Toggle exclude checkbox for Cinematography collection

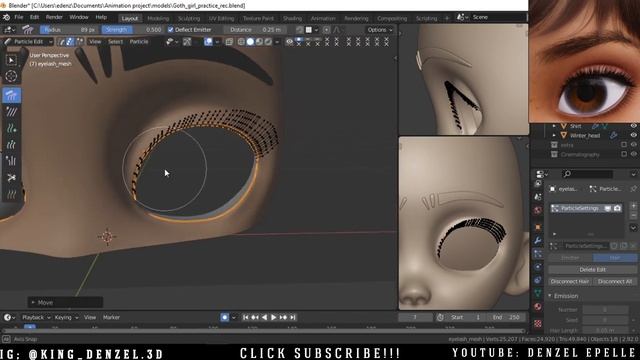pos(624,154)
